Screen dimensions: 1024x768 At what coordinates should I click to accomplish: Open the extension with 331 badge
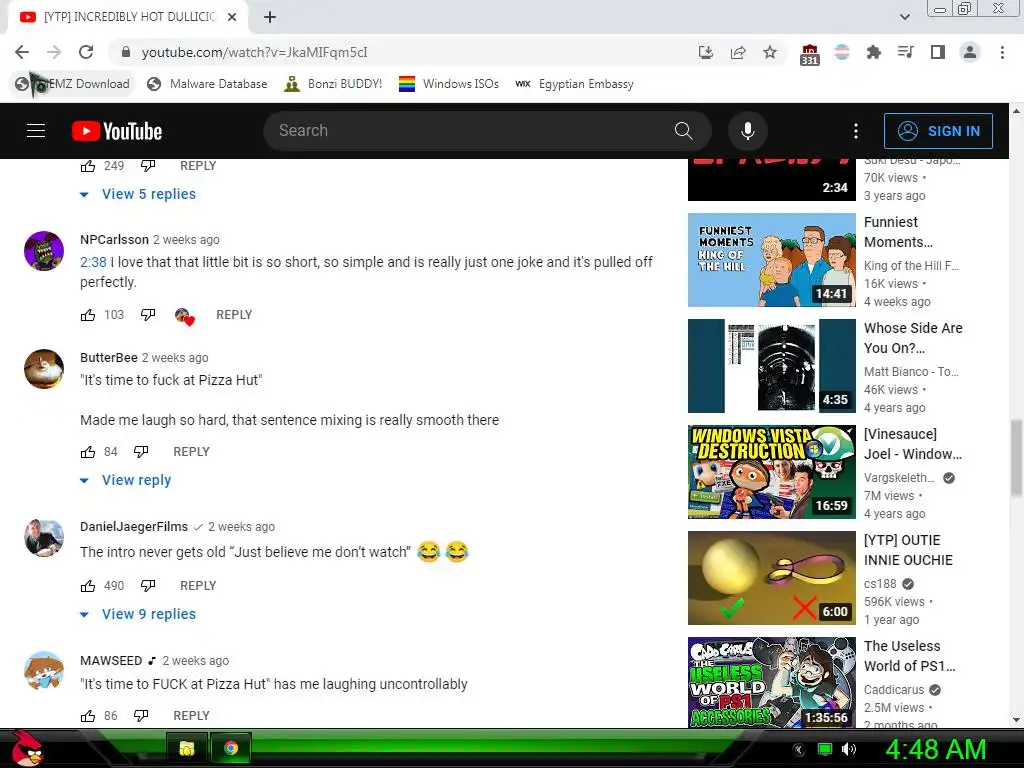tap(809, 54)
